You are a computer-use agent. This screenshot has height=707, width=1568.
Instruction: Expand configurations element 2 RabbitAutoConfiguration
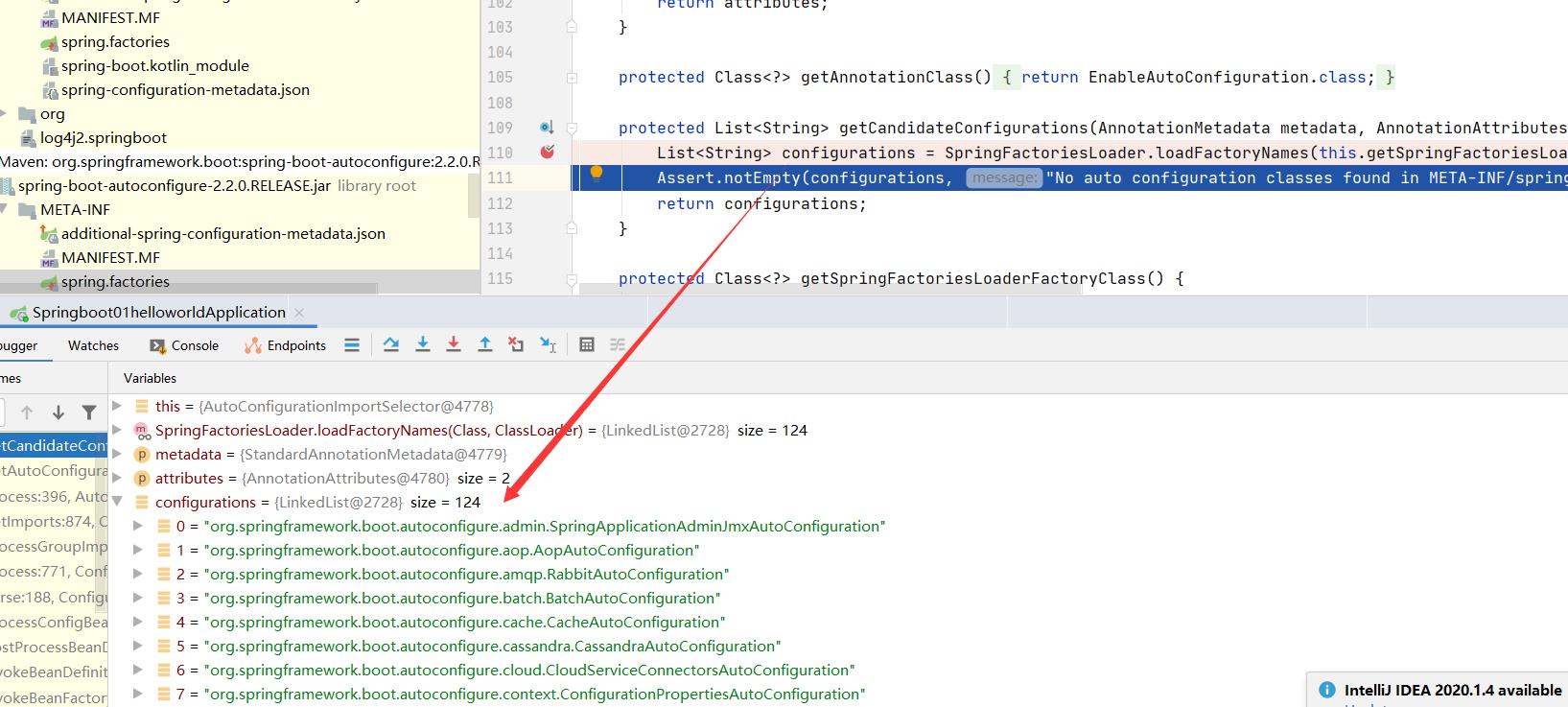pyautogui.click(x=137, y=574)
